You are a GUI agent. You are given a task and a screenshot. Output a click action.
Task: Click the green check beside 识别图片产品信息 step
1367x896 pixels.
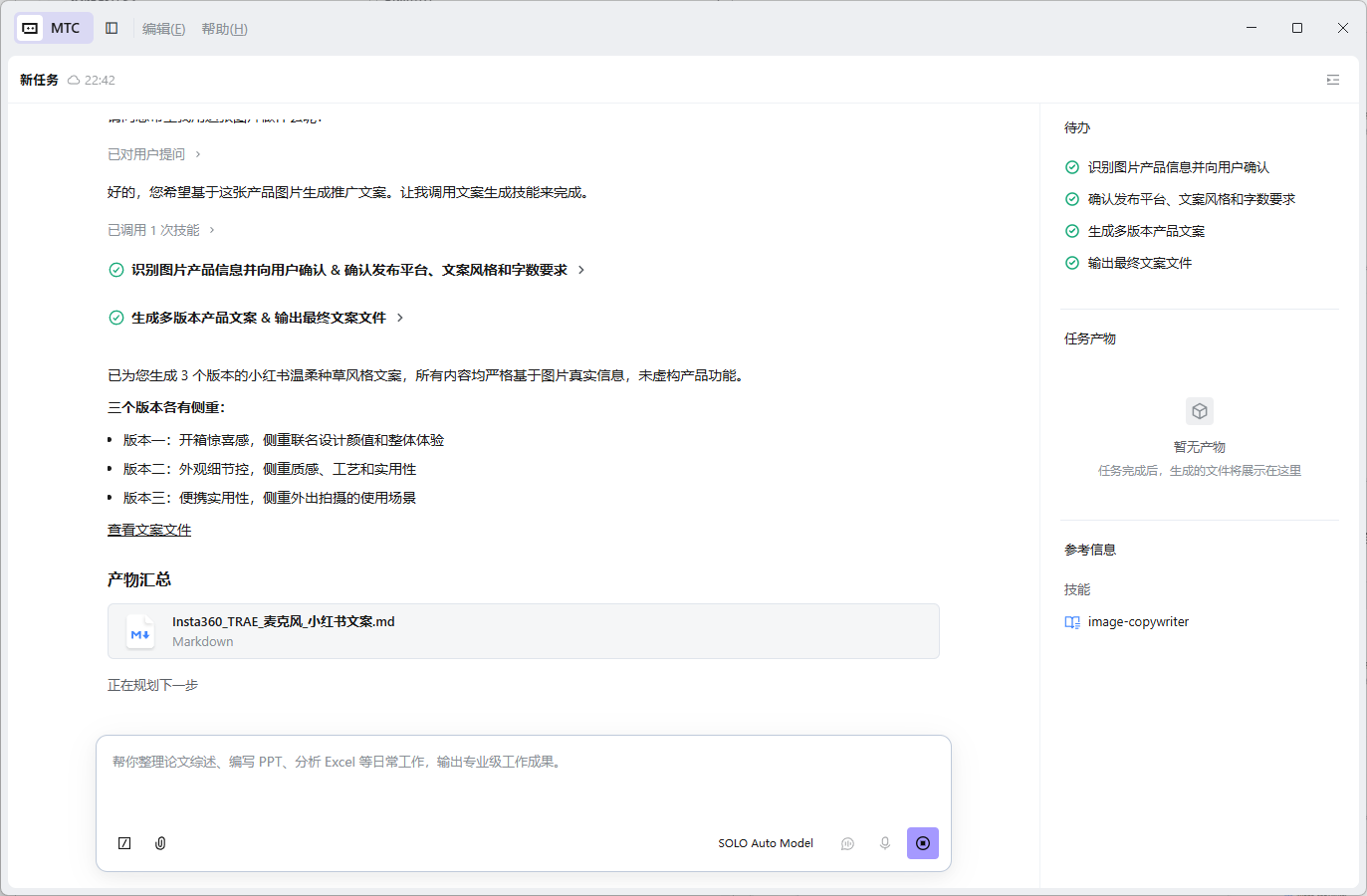[116, 270]
